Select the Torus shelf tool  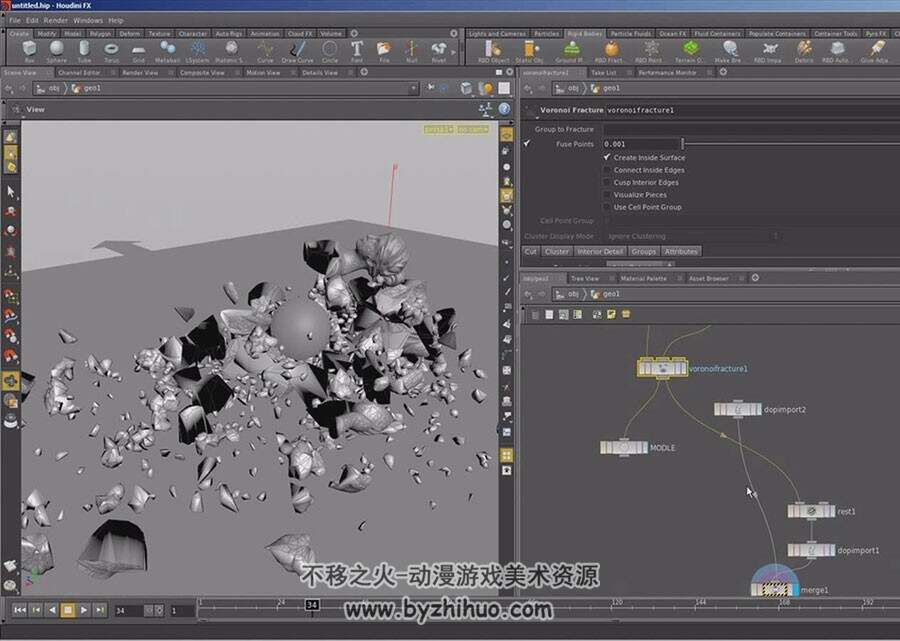pyautogui.click(x=111, y=51)
